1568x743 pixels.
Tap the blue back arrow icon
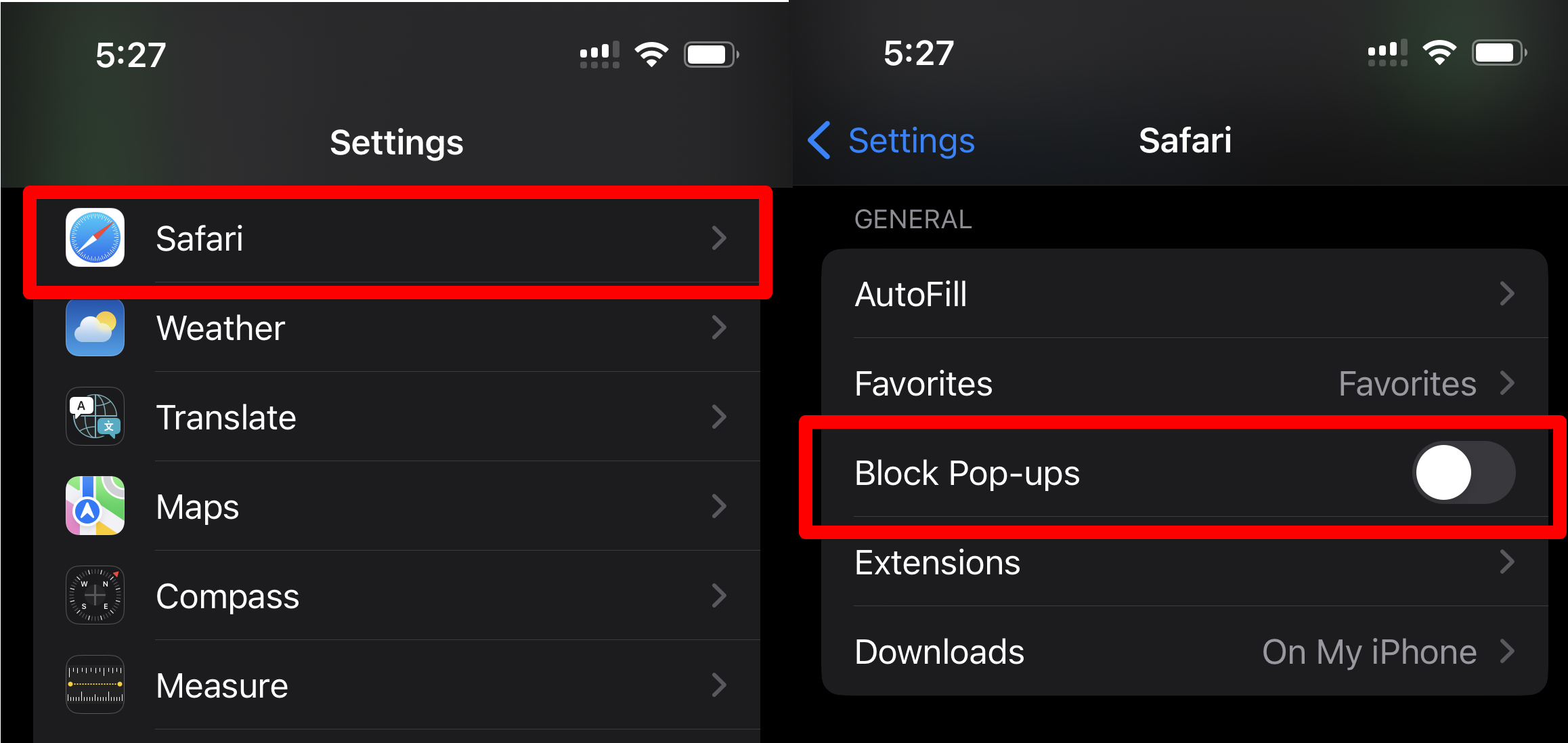click(x=819, y=141)
